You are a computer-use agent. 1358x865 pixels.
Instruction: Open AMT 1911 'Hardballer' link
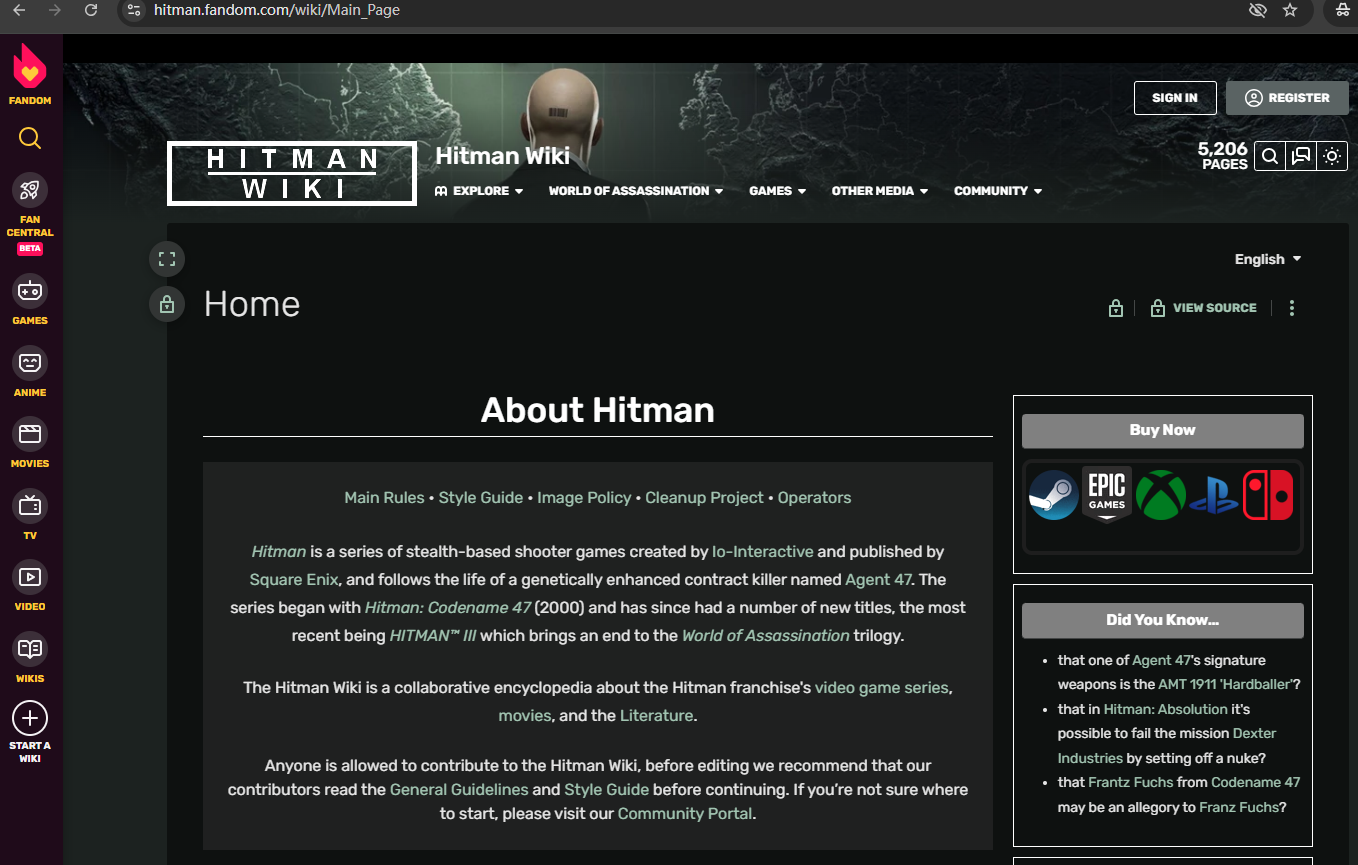(1226, 685)
